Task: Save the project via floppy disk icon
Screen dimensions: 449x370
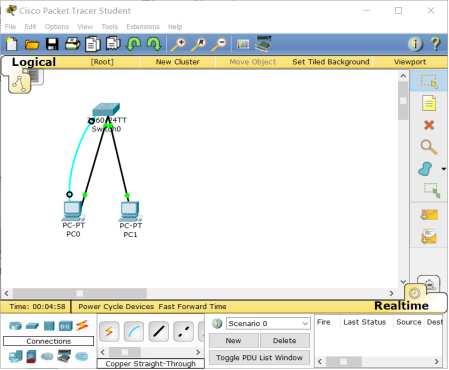Action: [52, 44]
